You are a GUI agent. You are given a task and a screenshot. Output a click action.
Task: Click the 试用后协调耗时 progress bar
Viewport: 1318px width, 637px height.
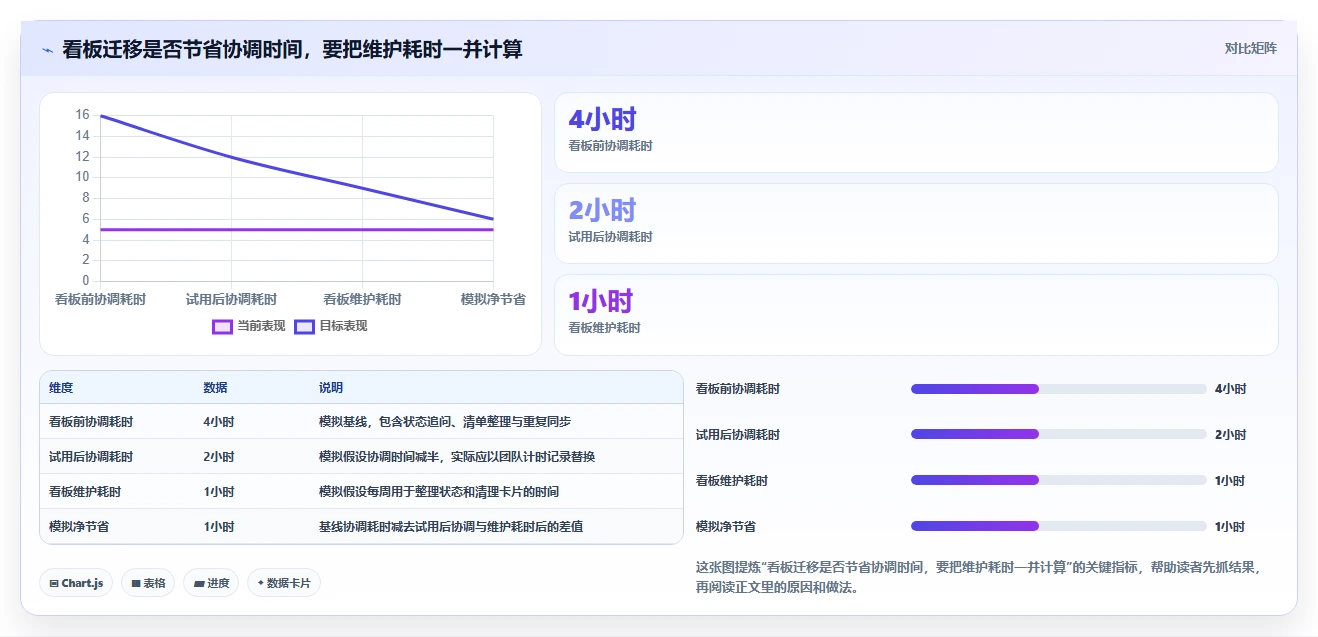(x=1058, y=435)
